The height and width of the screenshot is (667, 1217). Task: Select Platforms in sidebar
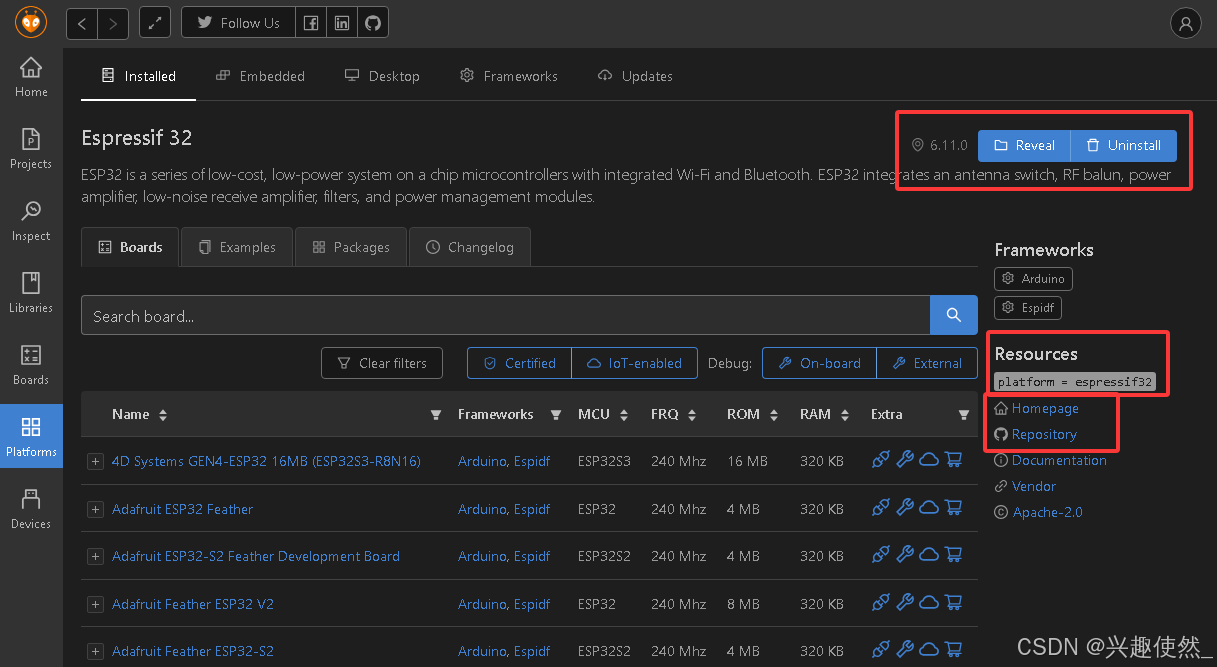(x=31, y=437)
